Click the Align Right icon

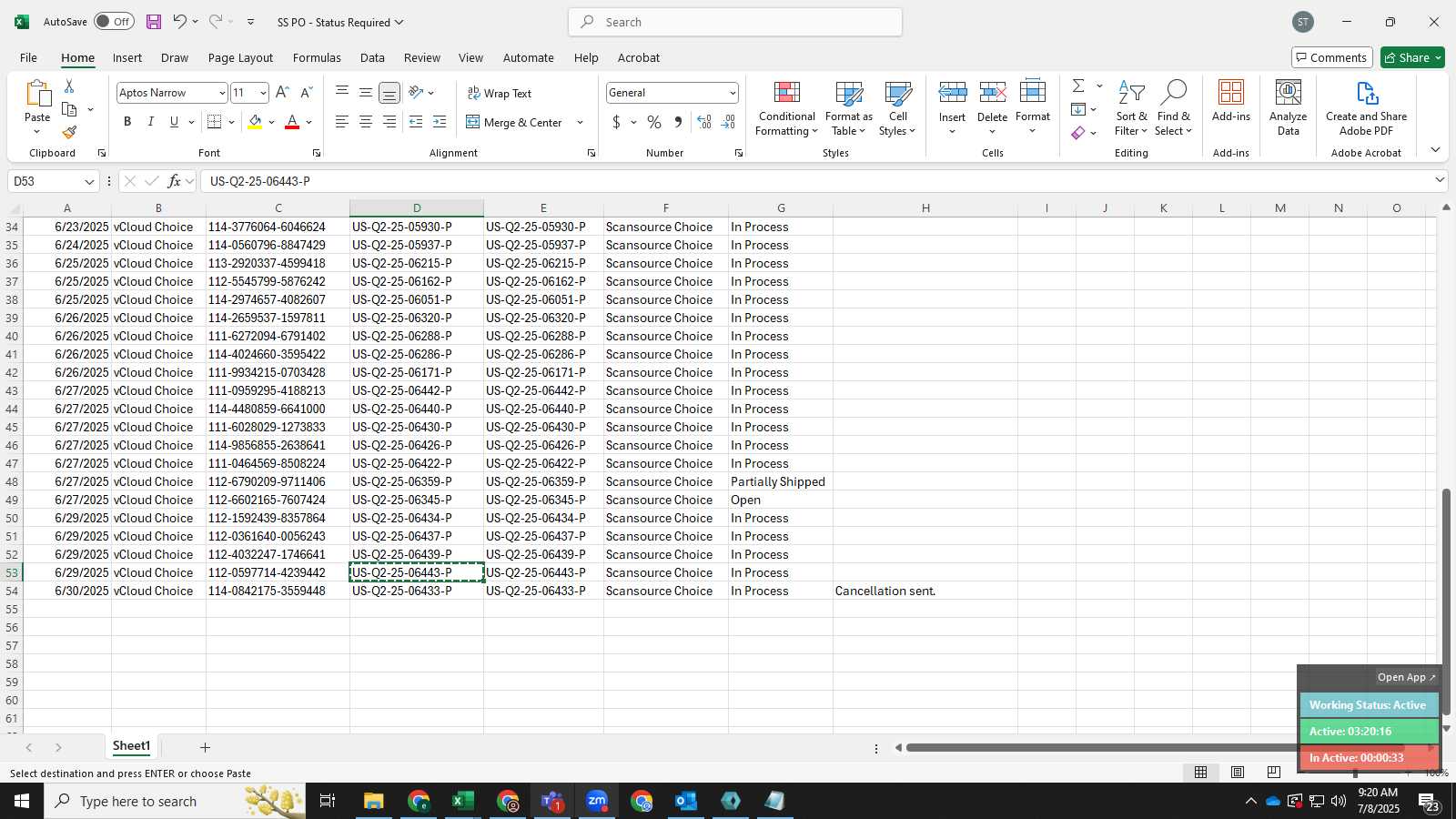(389, 122)
